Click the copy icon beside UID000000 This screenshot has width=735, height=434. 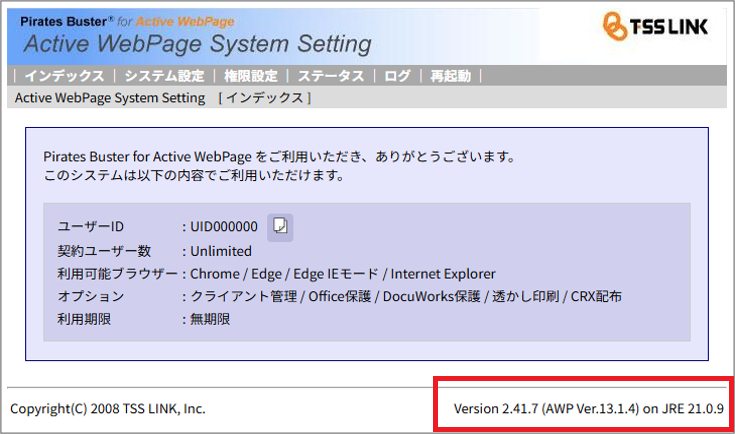[281, 226]
